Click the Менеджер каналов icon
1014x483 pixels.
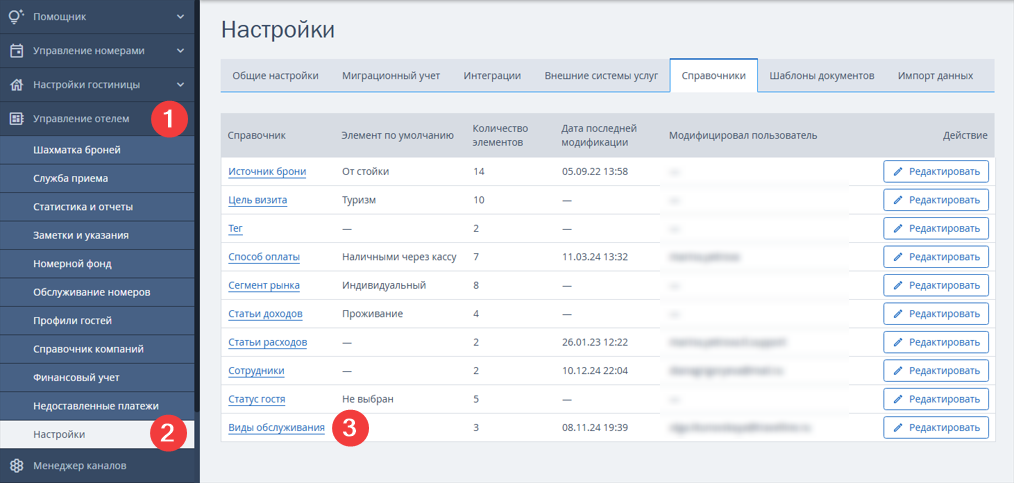[17, 465]
